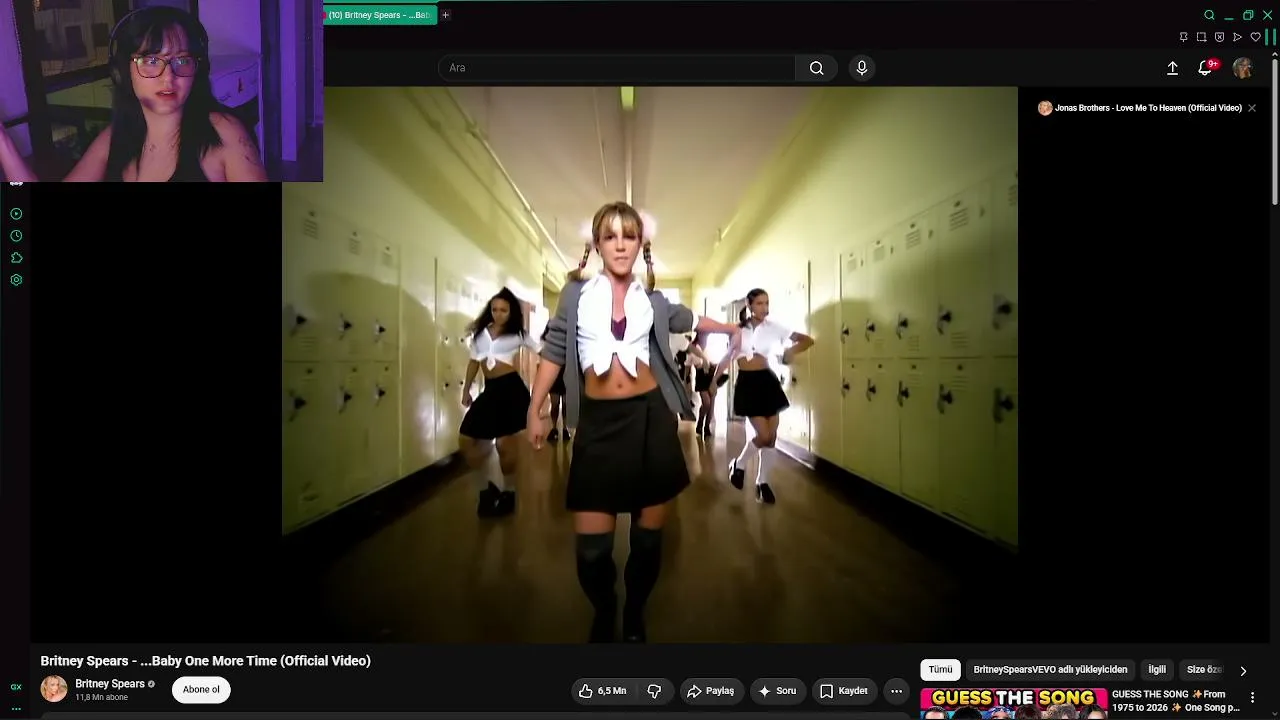Open YouTube notifications bell

[1206, 68]
